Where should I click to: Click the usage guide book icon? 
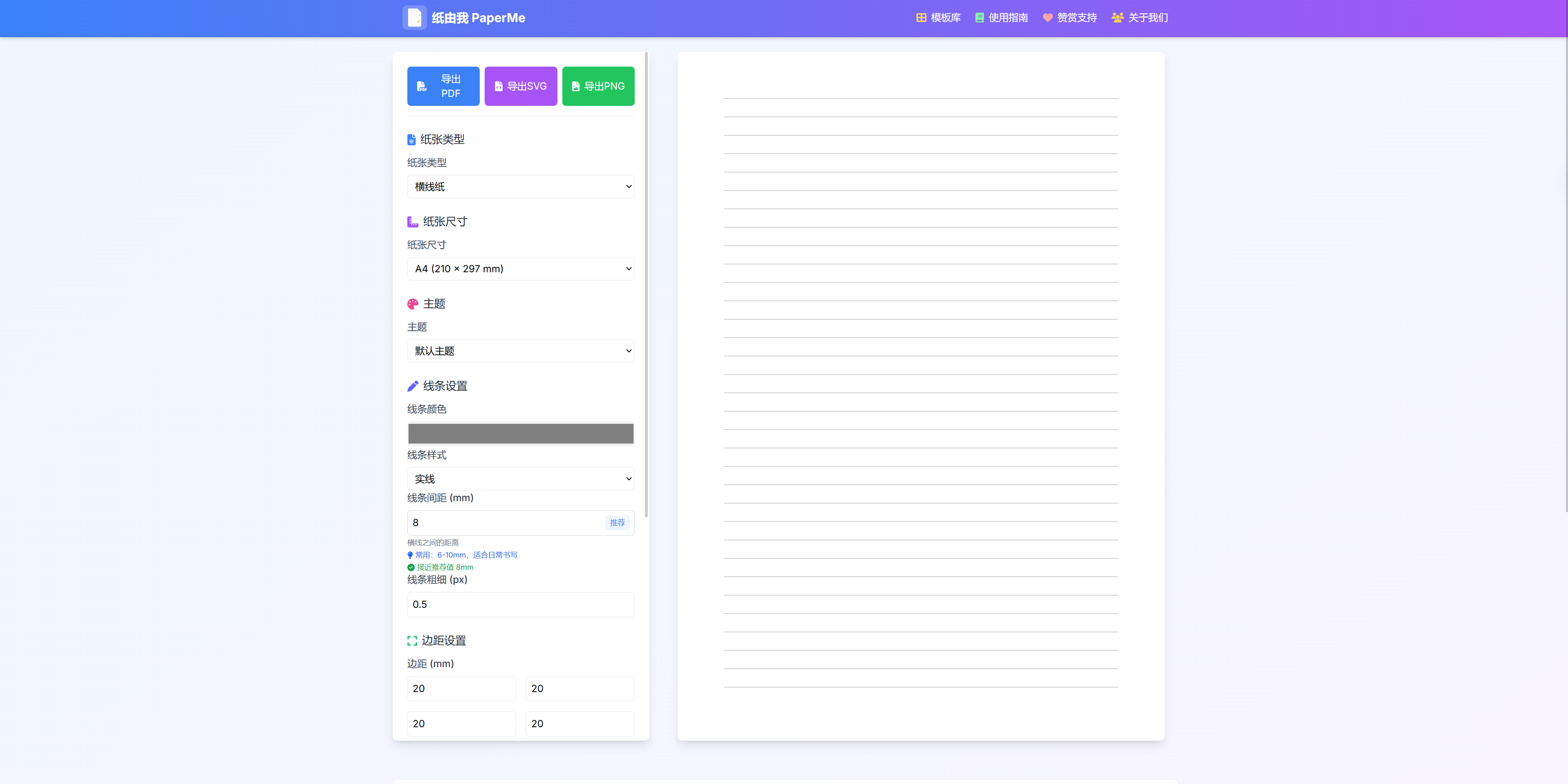tap(979, 18)
